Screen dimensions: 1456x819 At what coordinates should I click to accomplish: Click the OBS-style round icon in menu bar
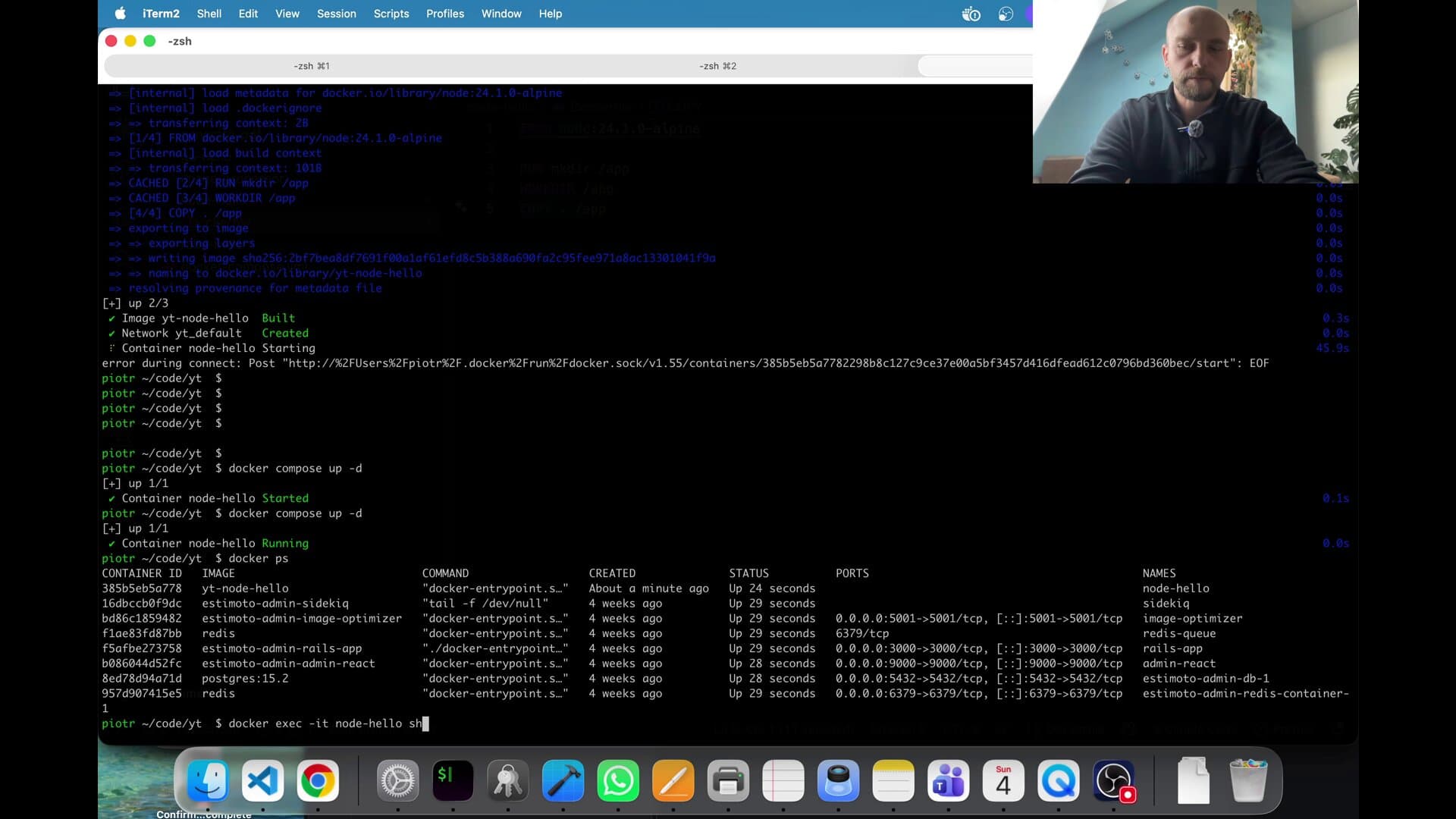(x=1006, y=14)
